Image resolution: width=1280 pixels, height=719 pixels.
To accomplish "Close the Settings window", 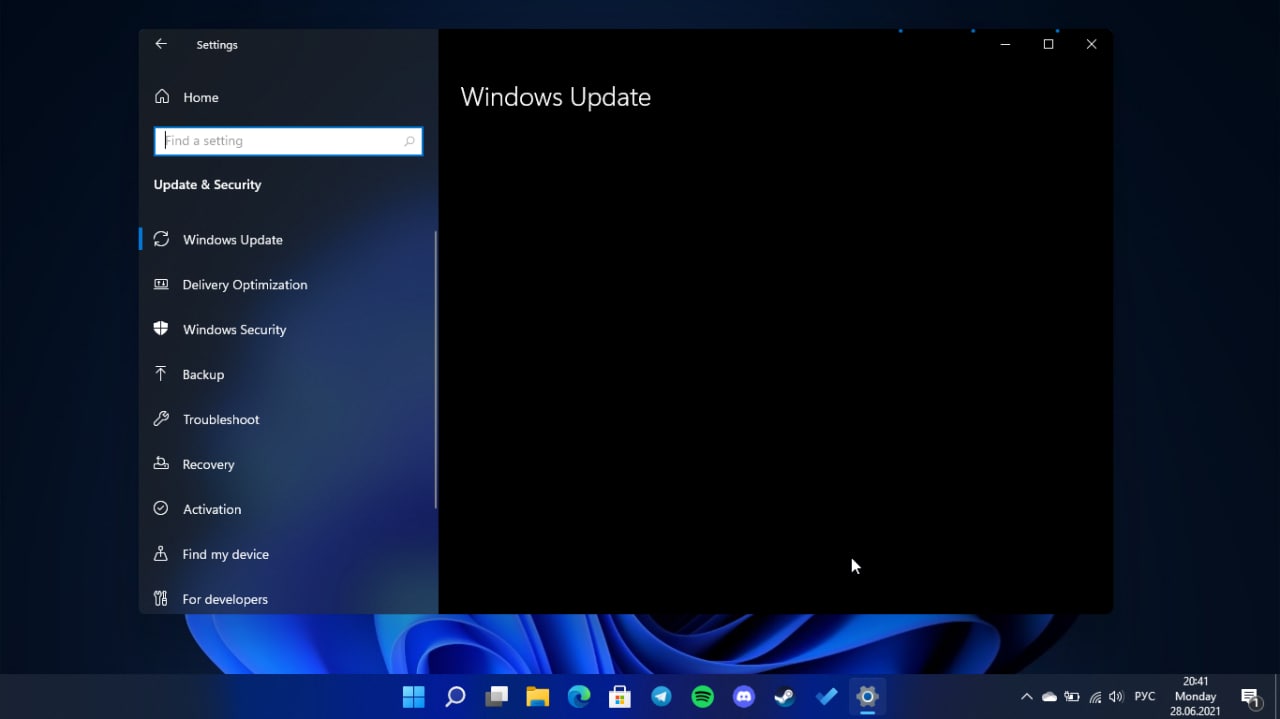I will point(1091,44).
